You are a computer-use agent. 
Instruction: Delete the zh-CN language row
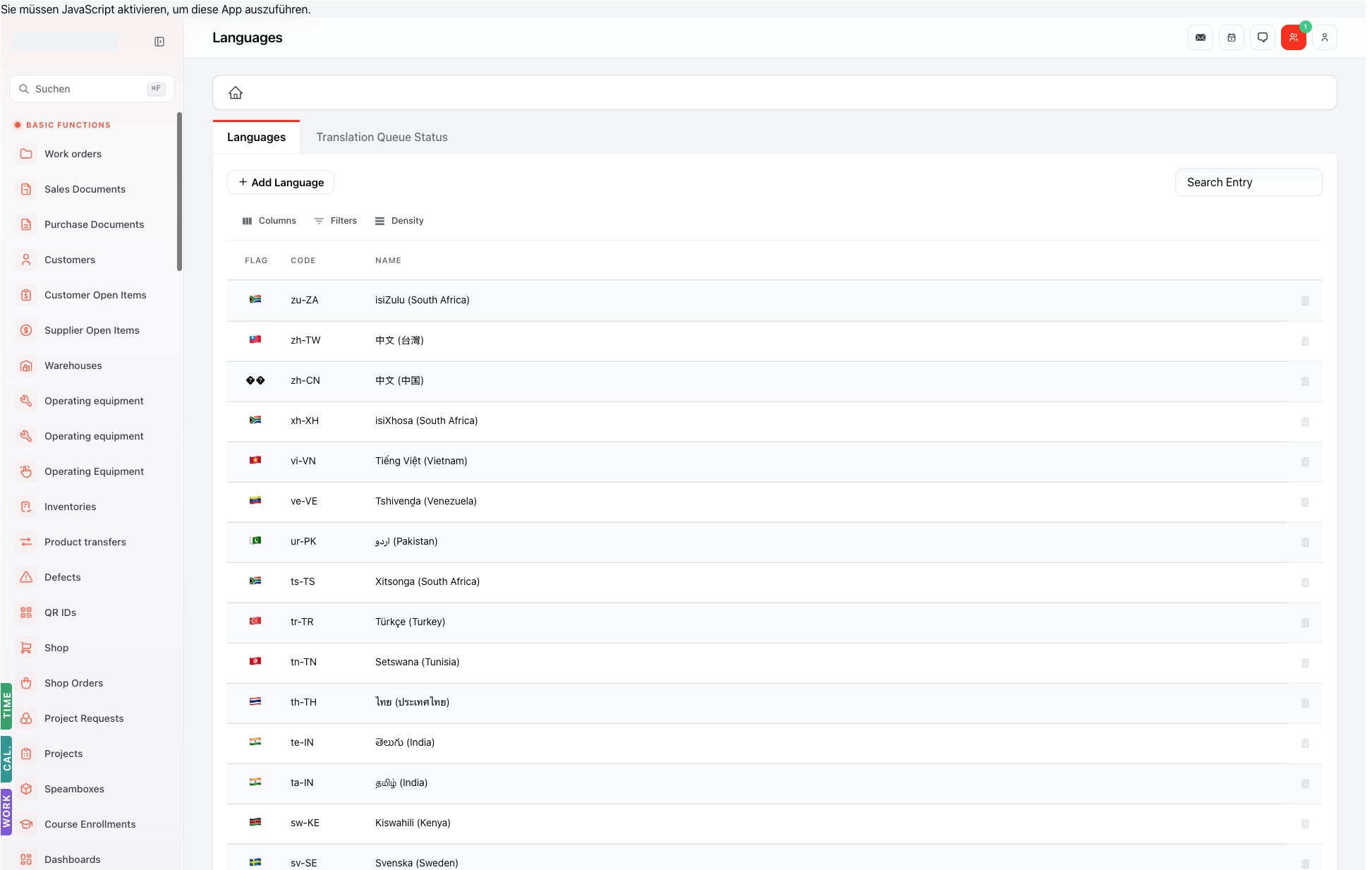pos(1305,381)
